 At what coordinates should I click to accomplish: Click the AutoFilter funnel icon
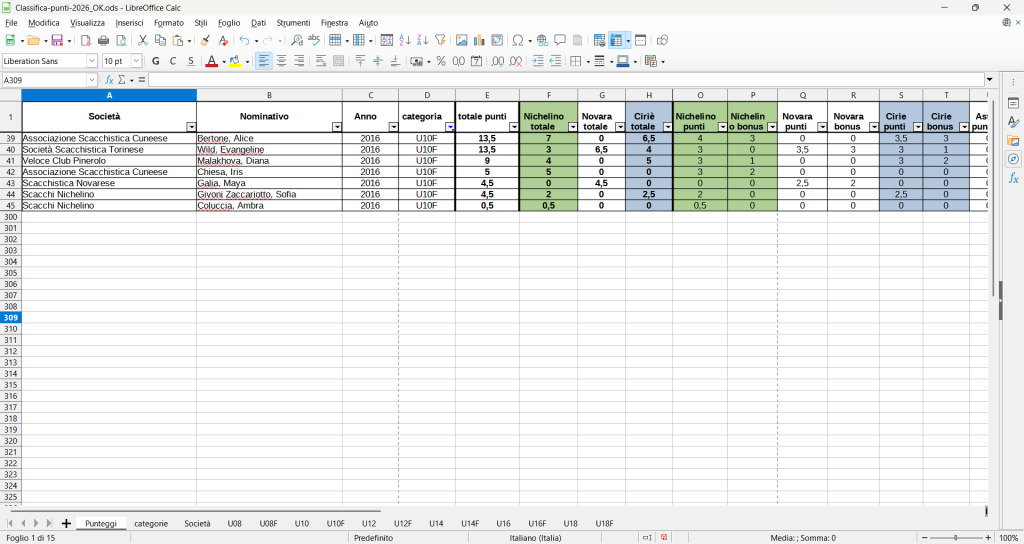point(440,41)
